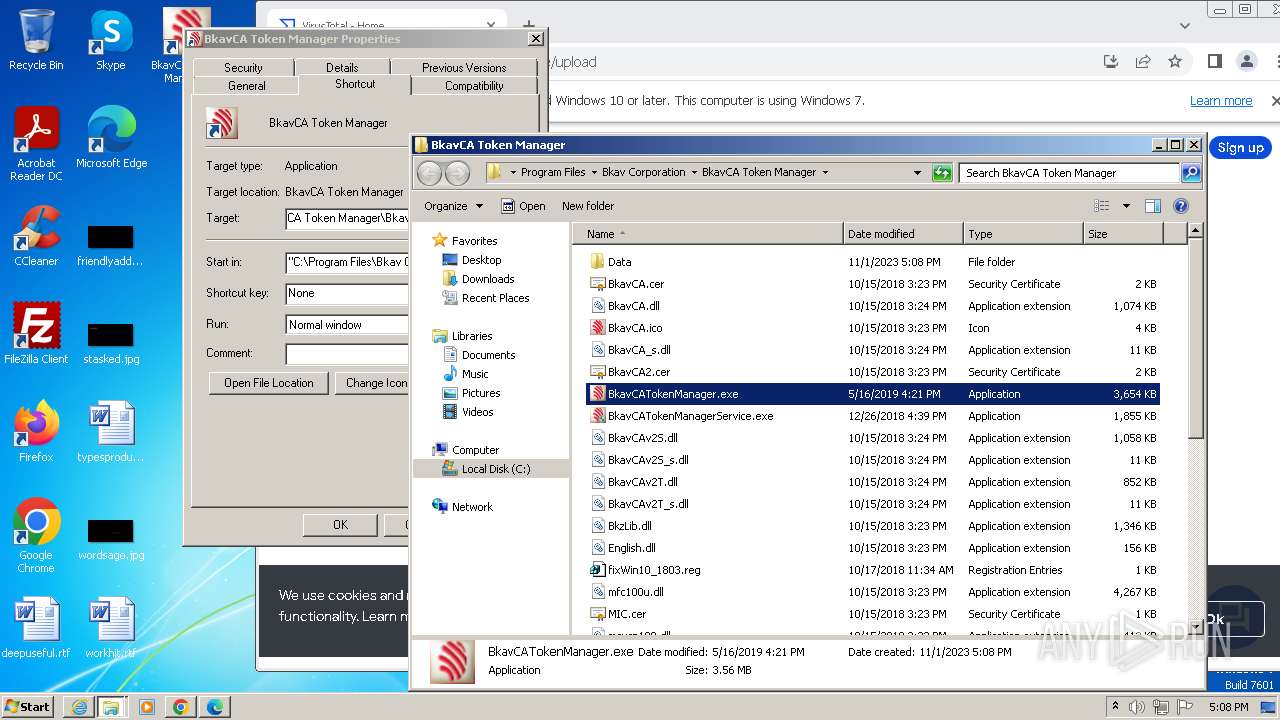
Task: Open Previous Versions tab
Action: coord(463,68)
